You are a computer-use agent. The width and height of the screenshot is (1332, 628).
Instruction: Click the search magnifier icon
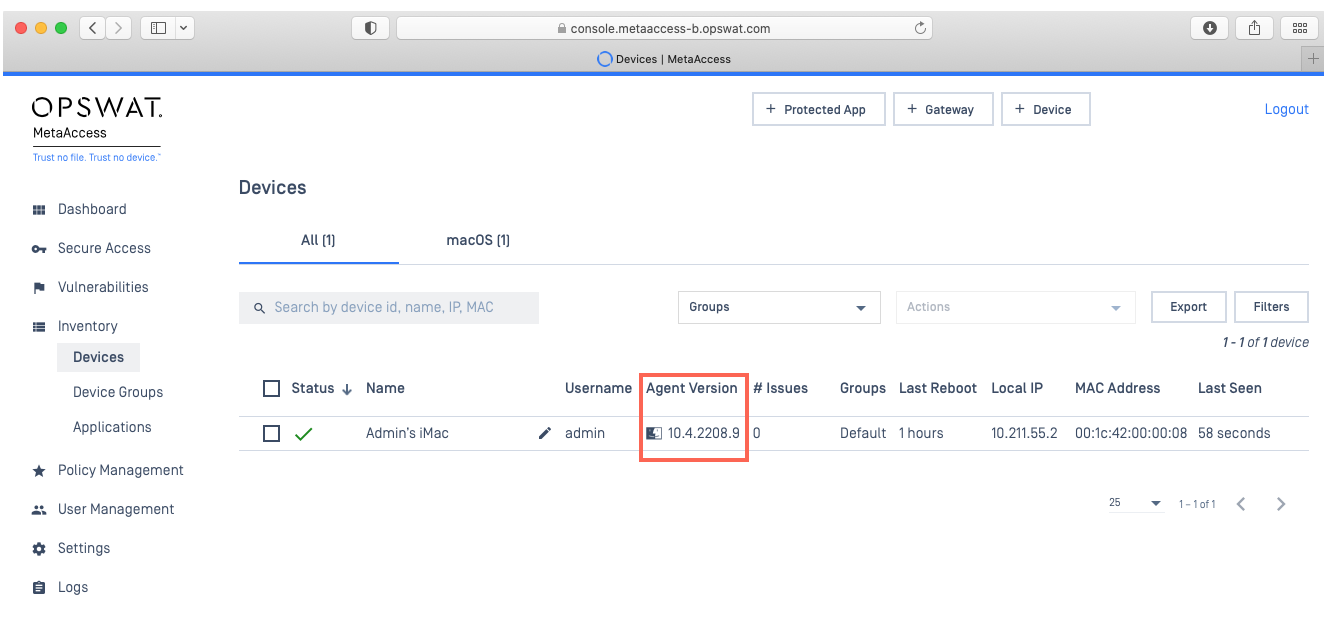click(x=259, y=308)
